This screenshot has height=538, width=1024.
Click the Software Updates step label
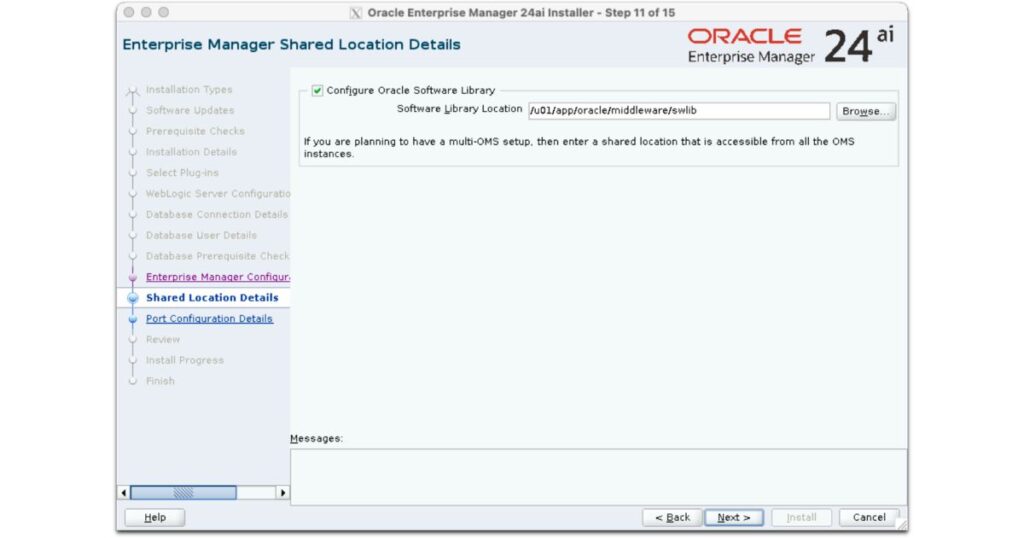[x=190, y=110]
